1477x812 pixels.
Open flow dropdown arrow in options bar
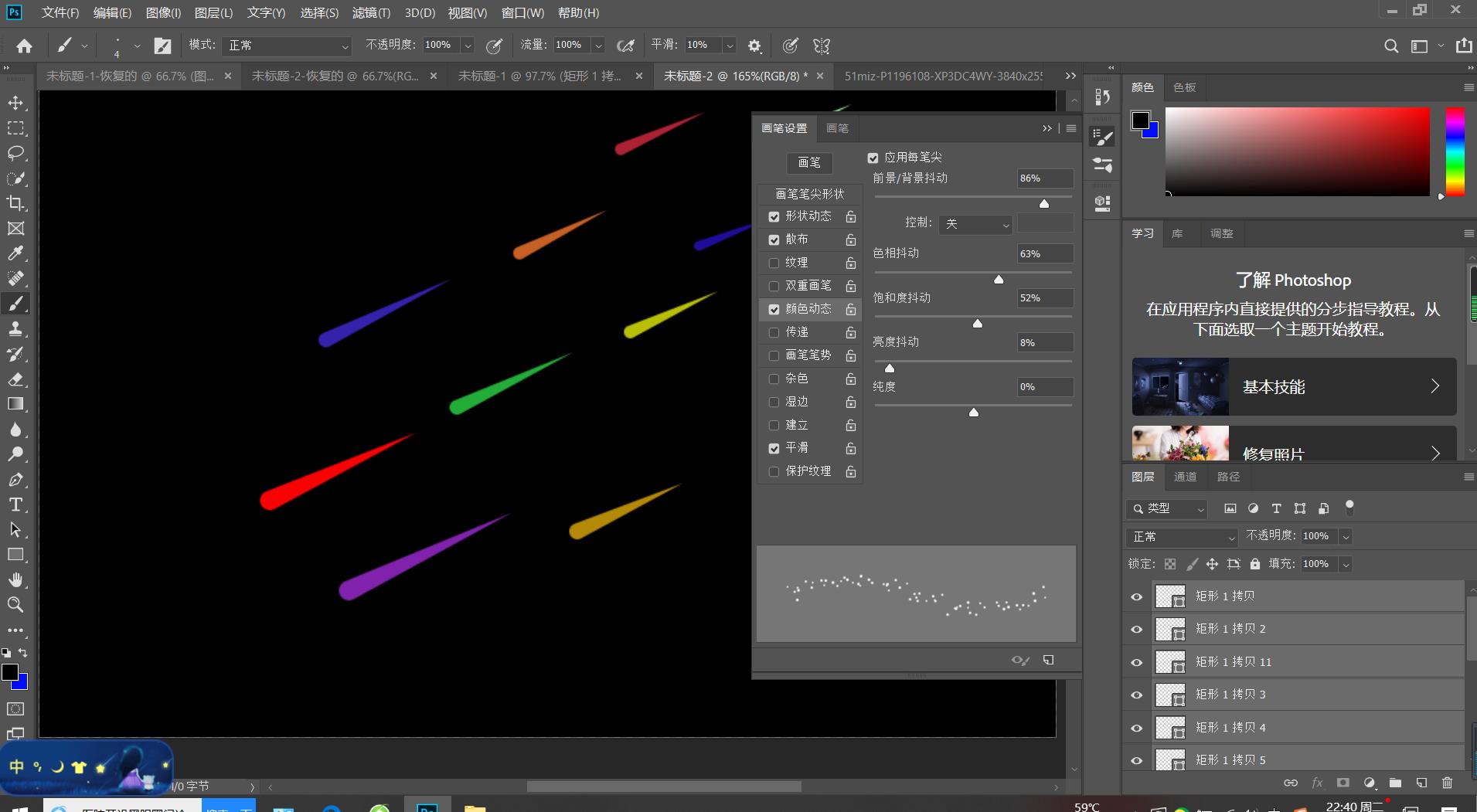[x=597, y=46]
